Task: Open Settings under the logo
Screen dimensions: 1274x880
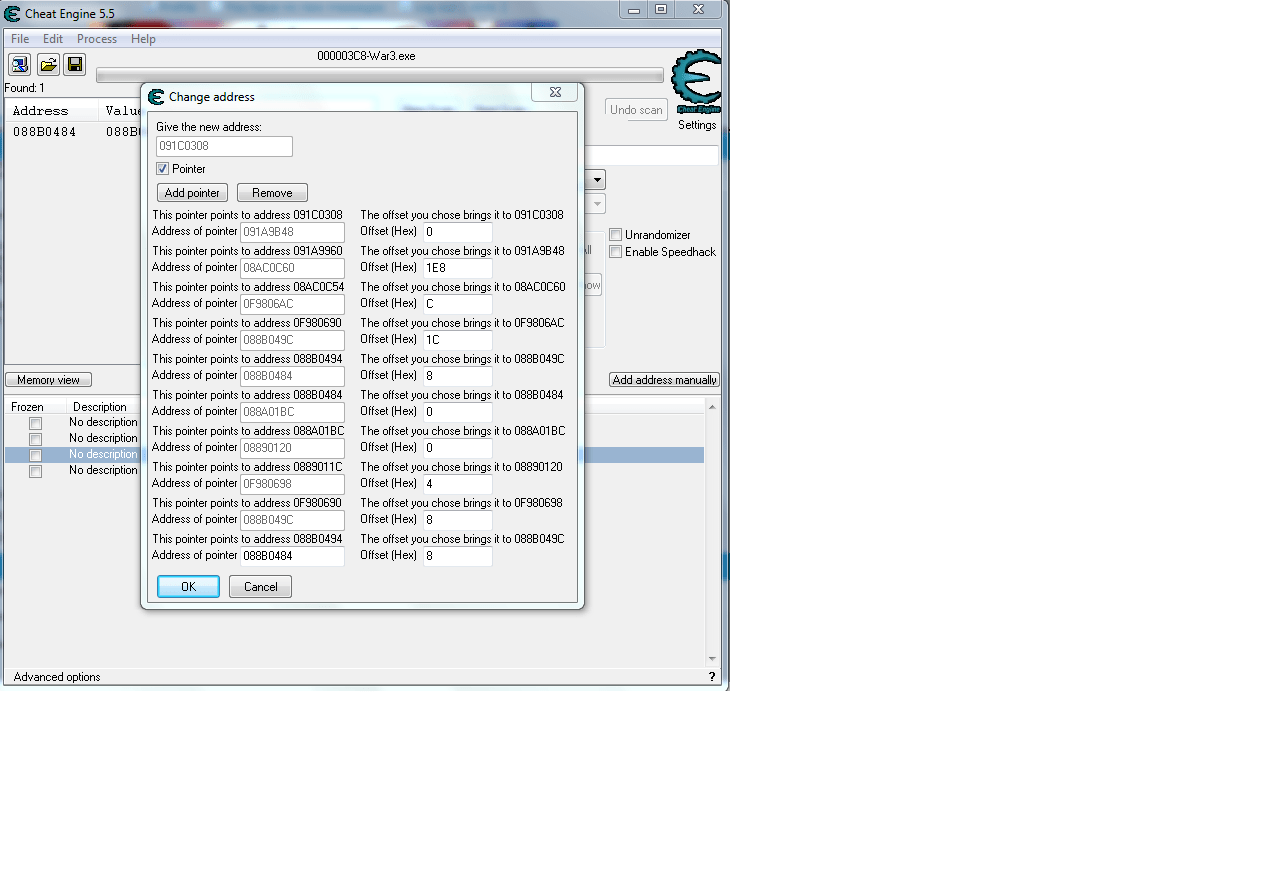Action: click(697, 125)
